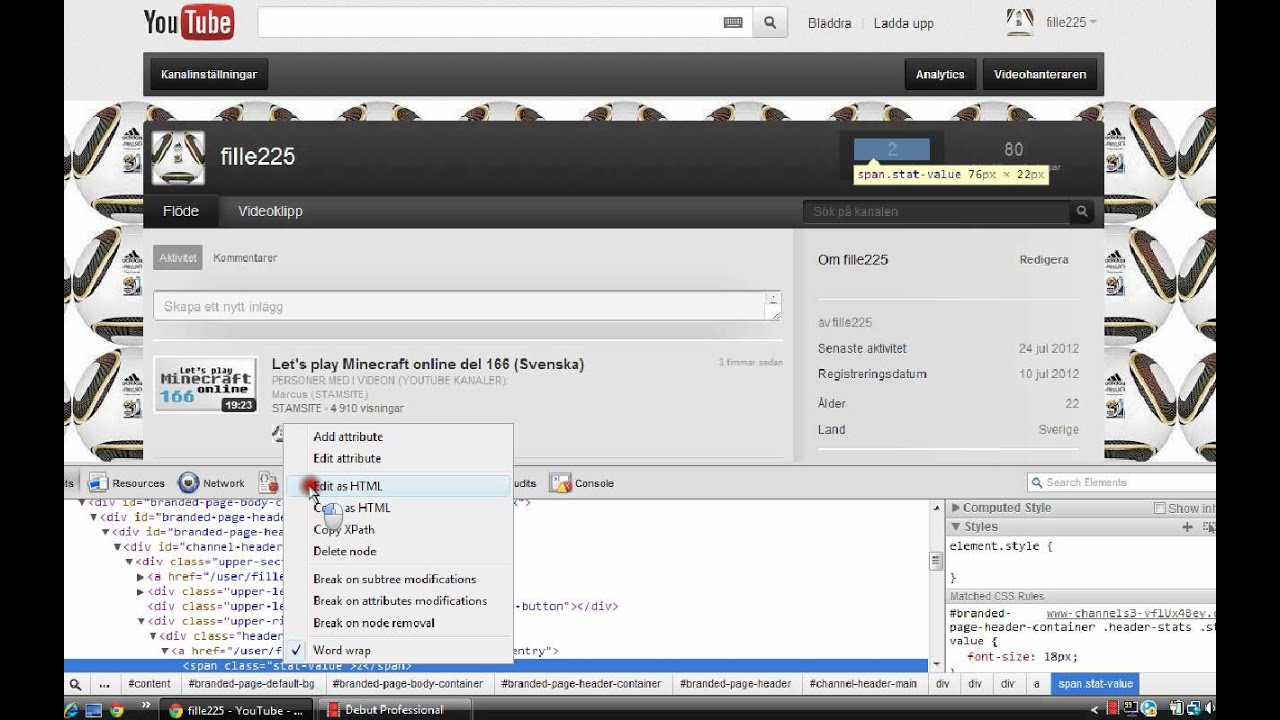Click the channel search magnifier icon
This screenshot has height=720, width=1280.
(x=1081, y=212)
